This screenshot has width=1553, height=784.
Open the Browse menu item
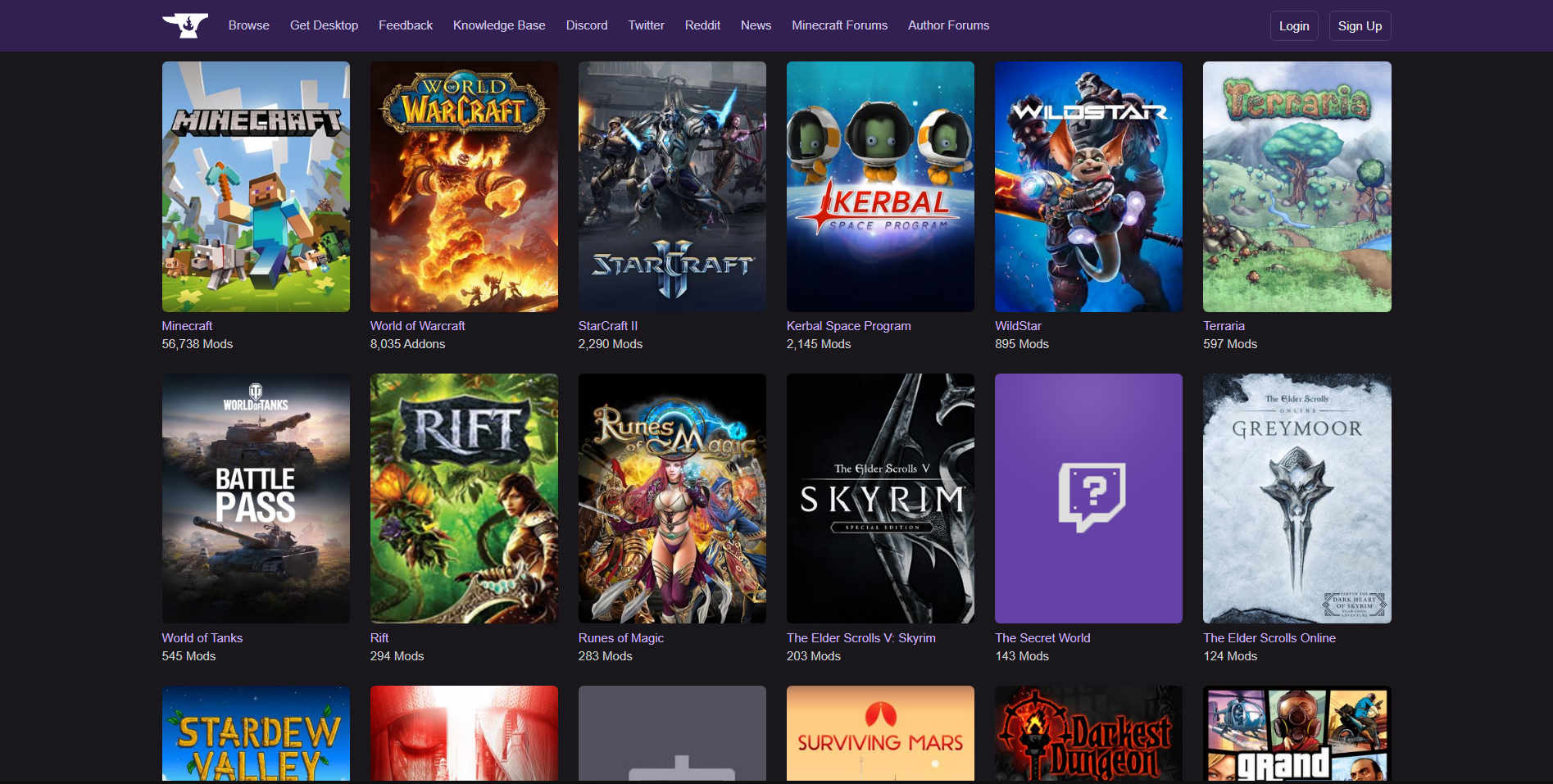pyautogui.click(x=249, y=25)
